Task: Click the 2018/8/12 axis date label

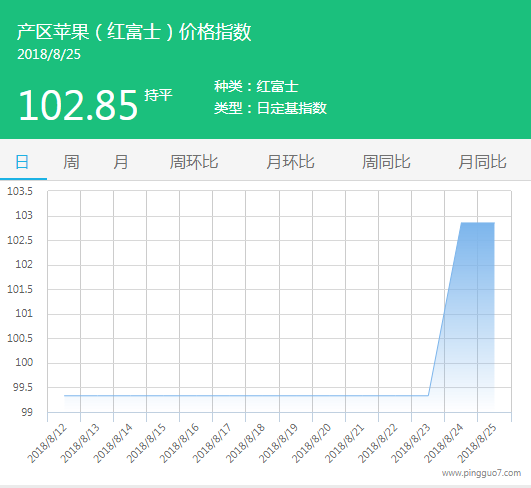Action: pyautogui.click(x=48, y=443)
